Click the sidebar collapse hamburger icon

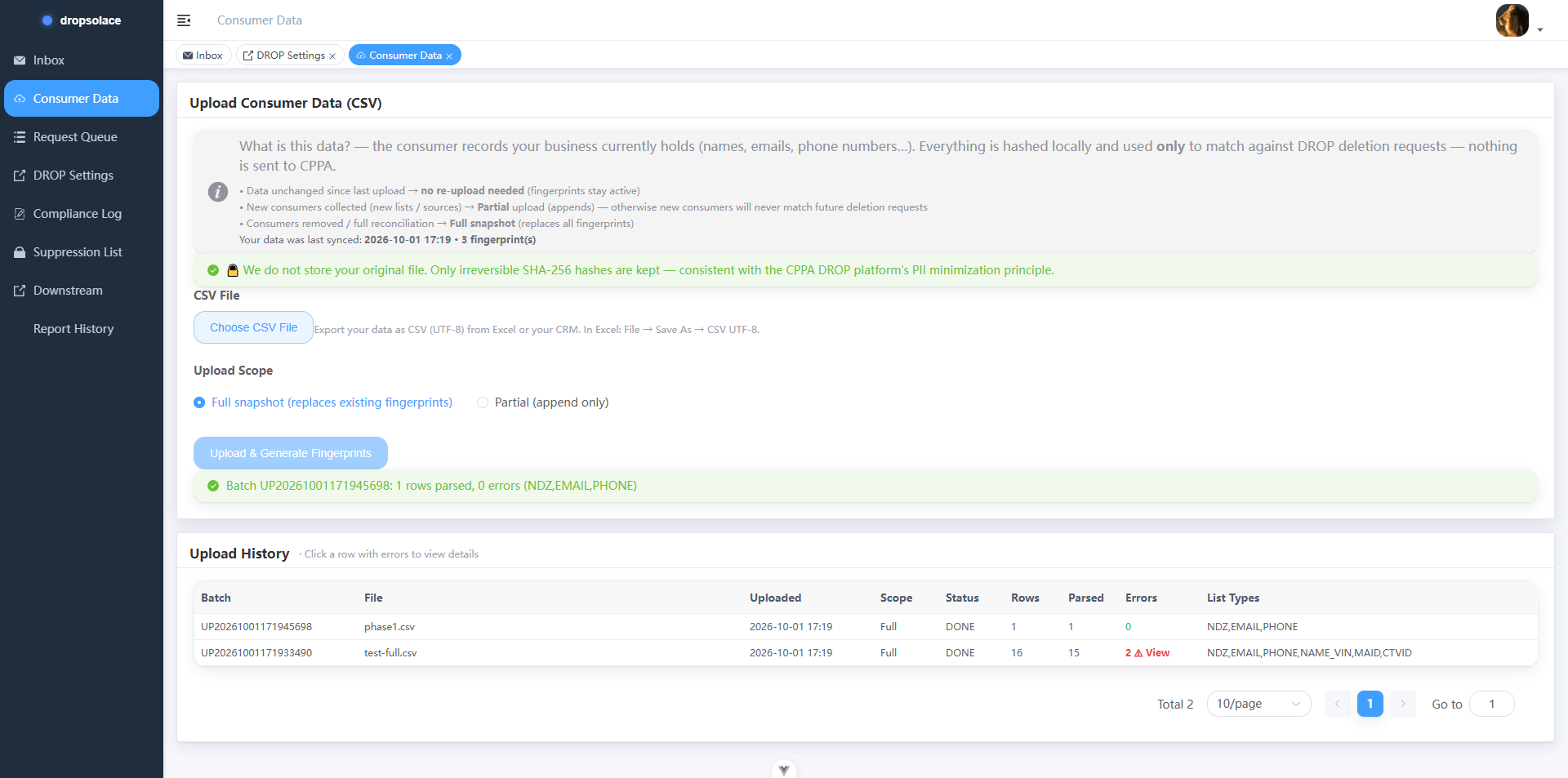(x=184, y=20)
